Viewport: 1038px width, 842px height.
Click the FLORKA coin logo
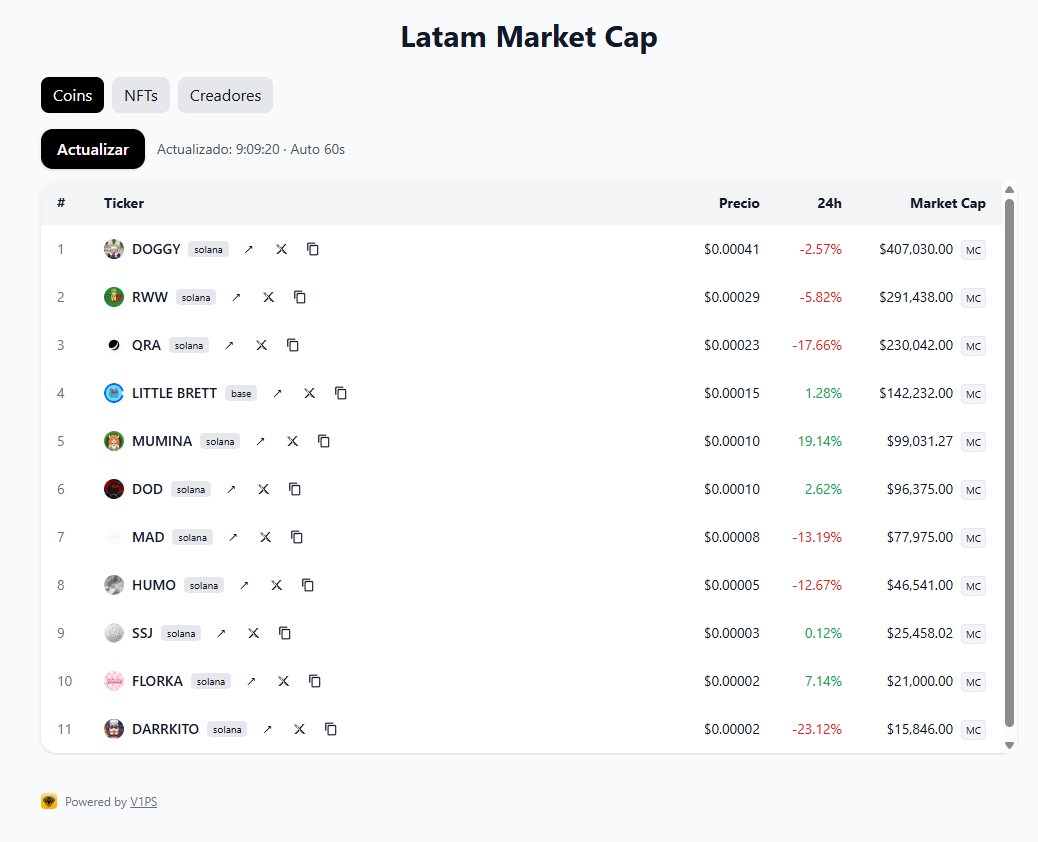[114, 681]
